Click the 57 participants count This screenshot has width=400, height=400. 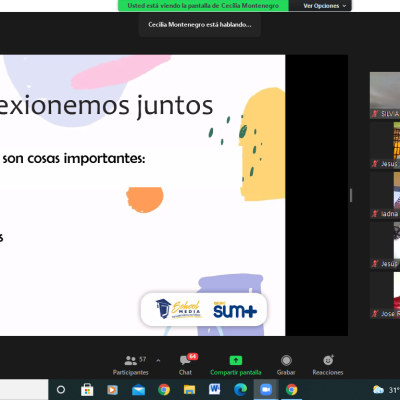tap(143, 359)
